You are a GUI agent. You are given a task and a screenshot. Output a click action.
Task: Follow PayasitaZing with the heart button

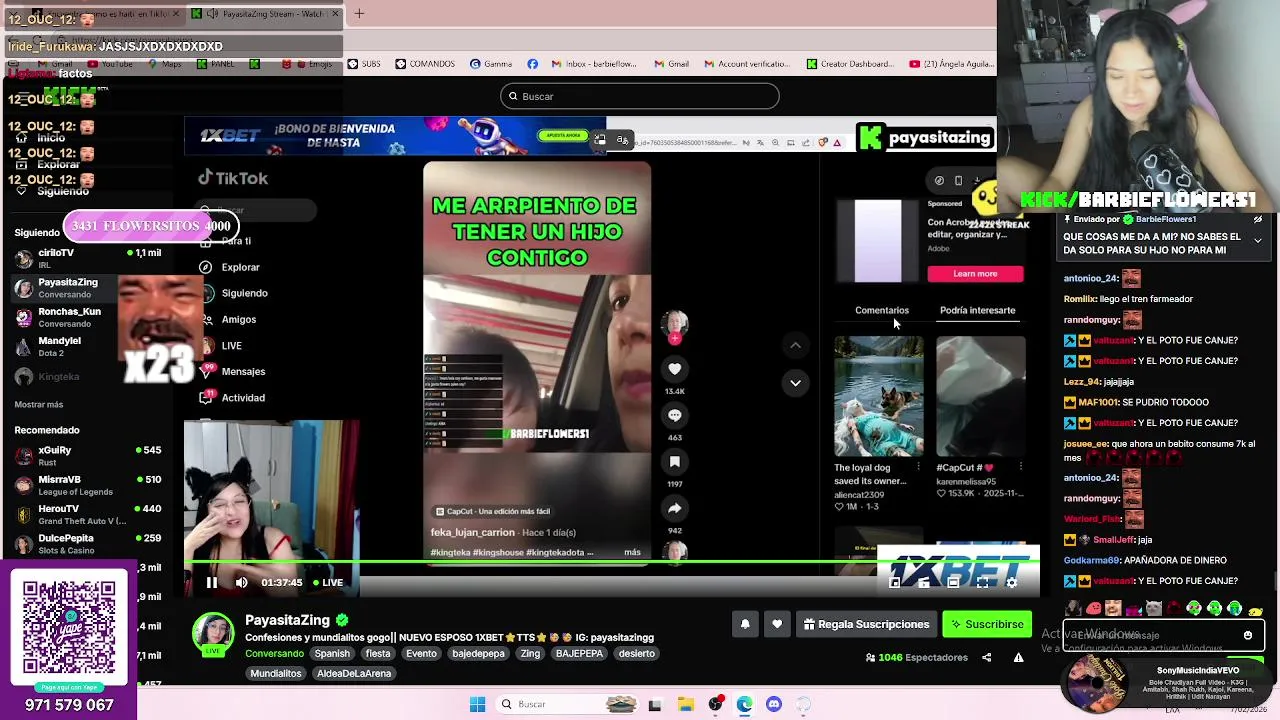point(777,624)
